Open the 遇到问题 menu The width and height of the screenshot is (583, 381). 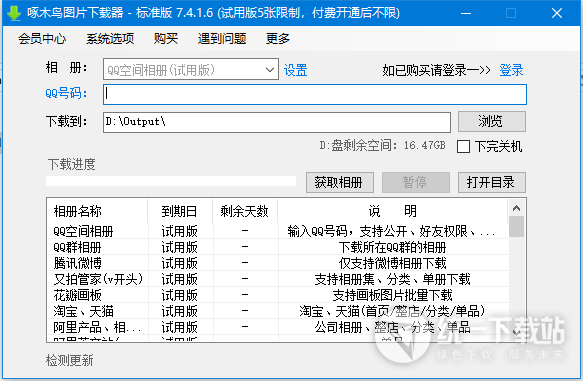point(222,39)
